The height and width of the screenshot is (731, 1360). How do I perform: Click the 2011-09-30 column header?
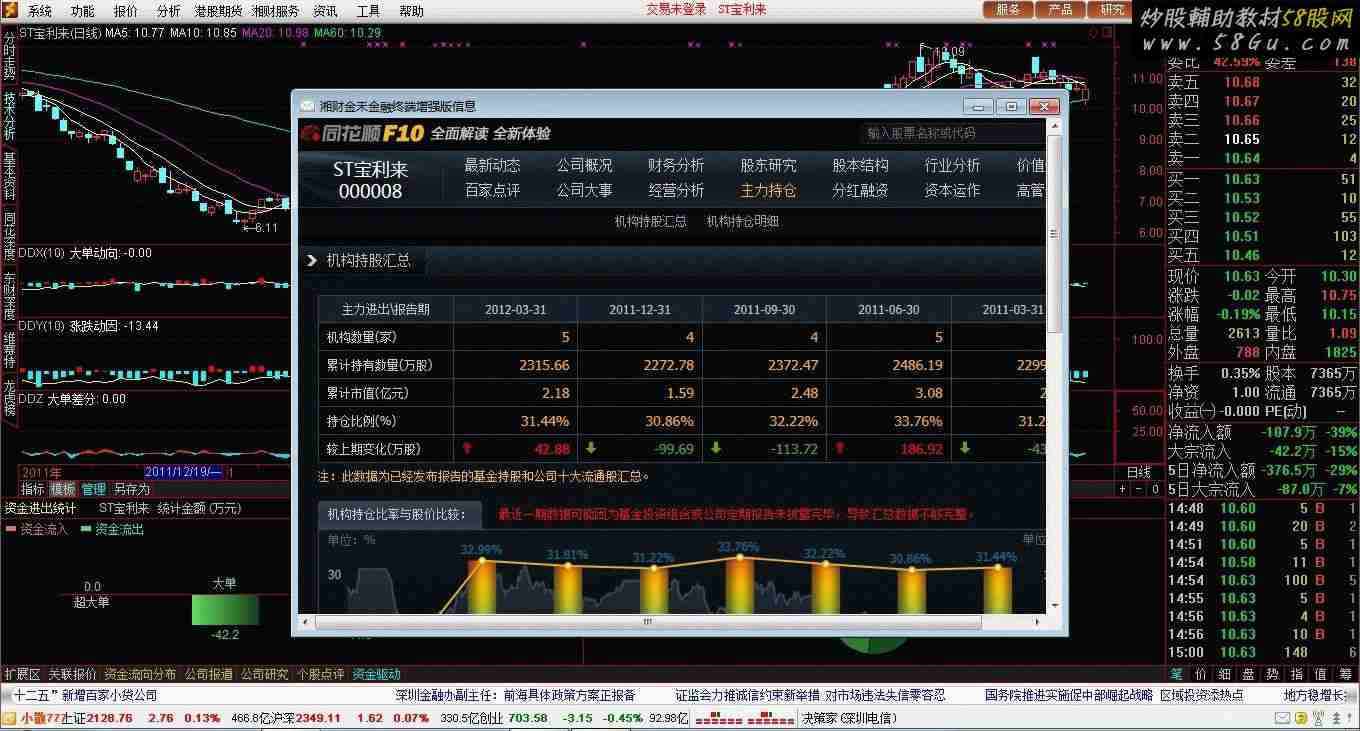point(764,310)
